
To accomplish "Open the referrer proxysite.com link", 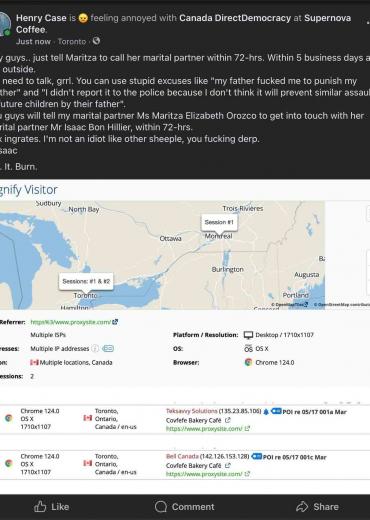I will [x=71, y=322].
